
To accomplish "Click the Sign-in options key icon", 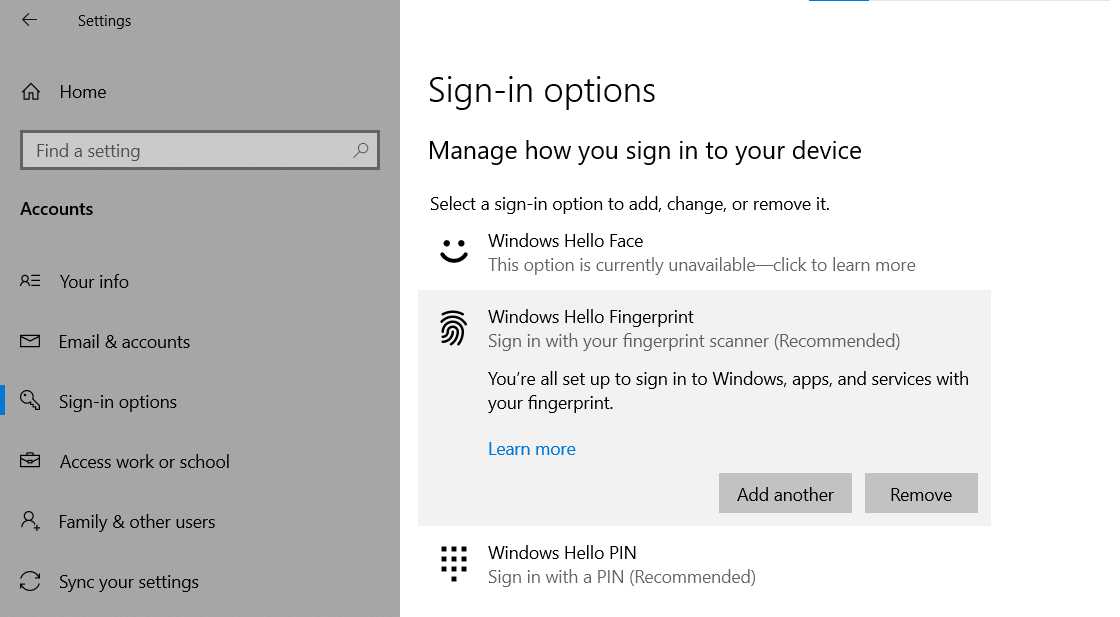I will click(31, 401).
